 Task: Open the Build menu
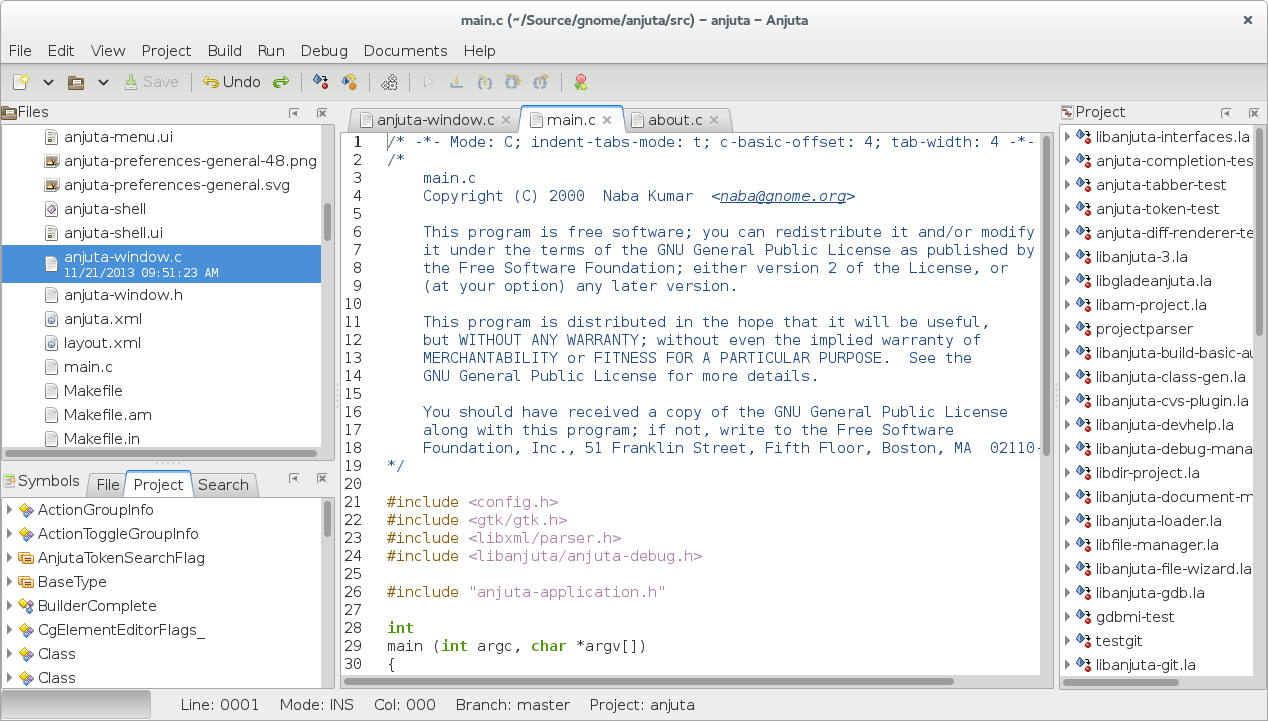(x=225, y=51)
